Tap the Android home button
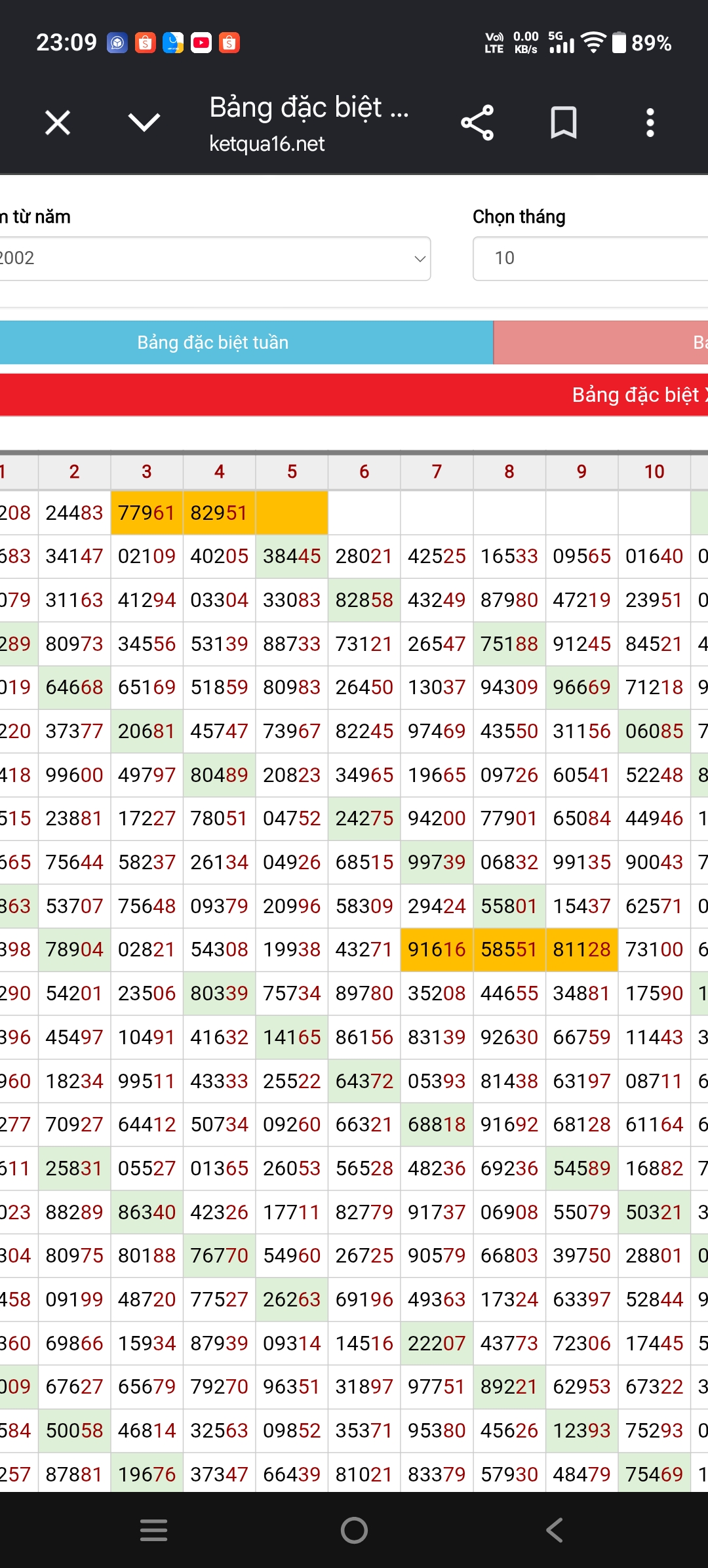The height and width of the screenshot is (1568, 708). [354, 1531]
